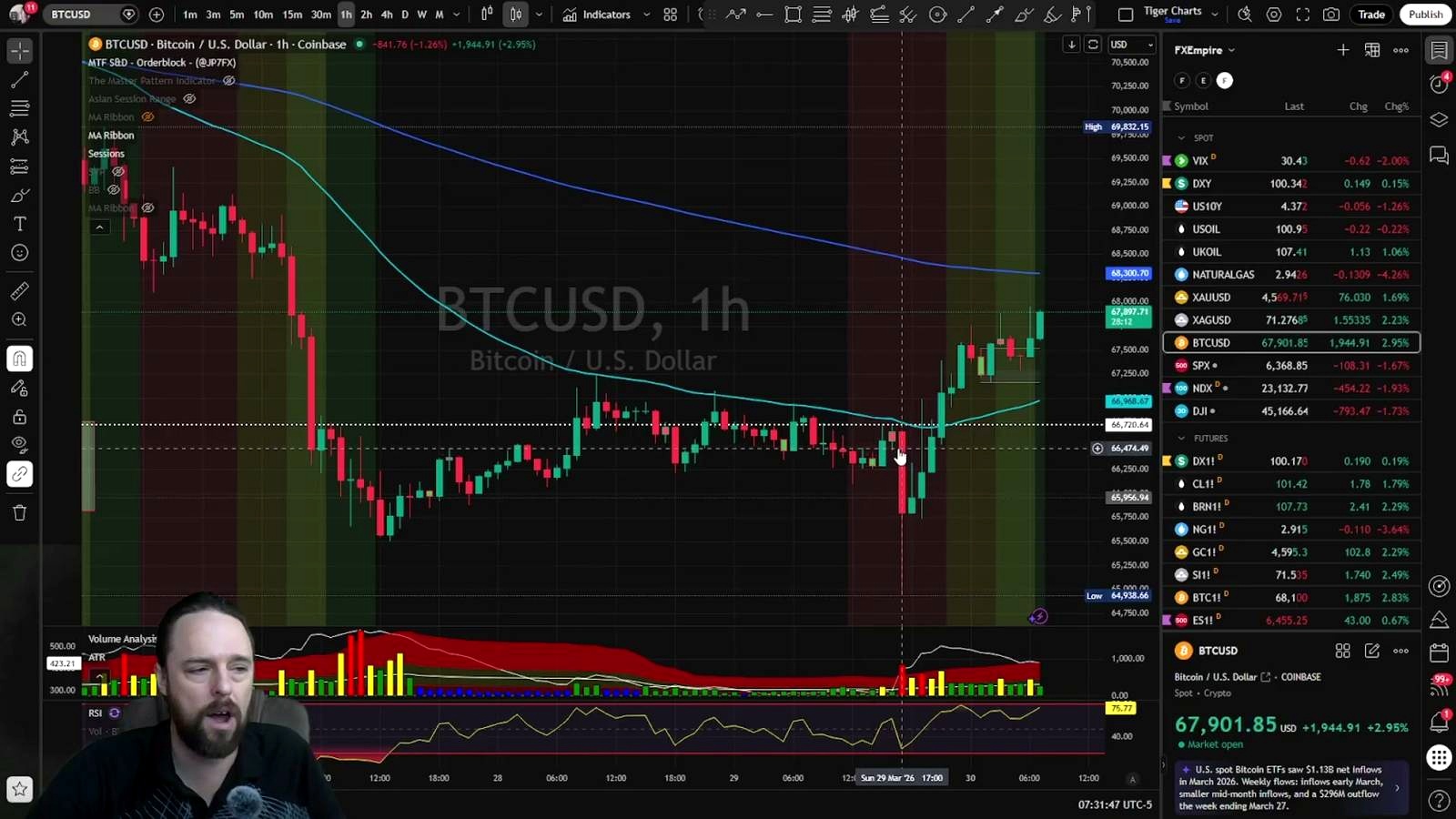Select the ruler measure tool
The height and width of the screenshot is (819, 1456).
pyautogui.click(x=20, y=291)
